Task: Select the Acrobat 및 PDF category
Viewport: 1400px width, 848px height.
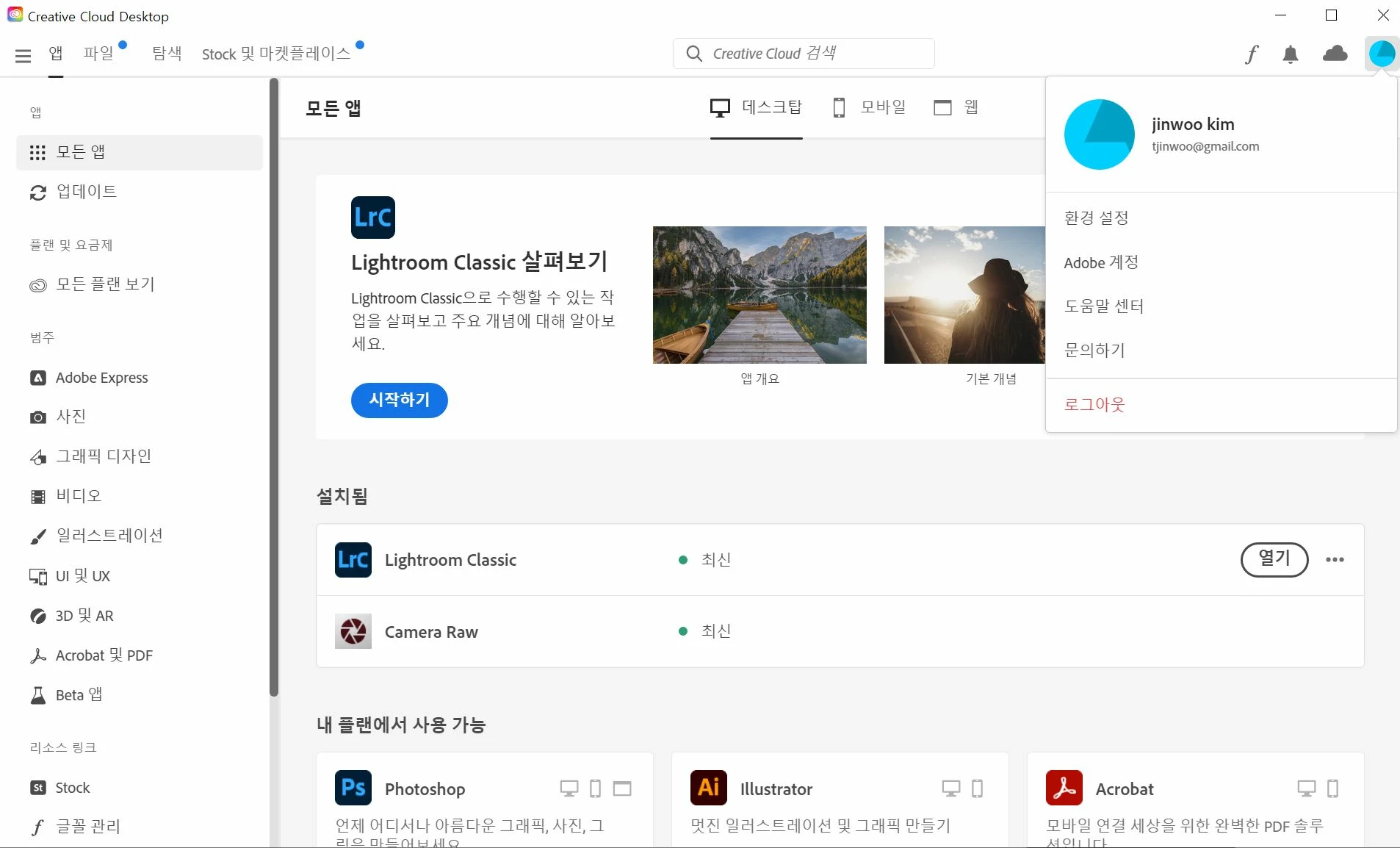Action: click(91, 655)
